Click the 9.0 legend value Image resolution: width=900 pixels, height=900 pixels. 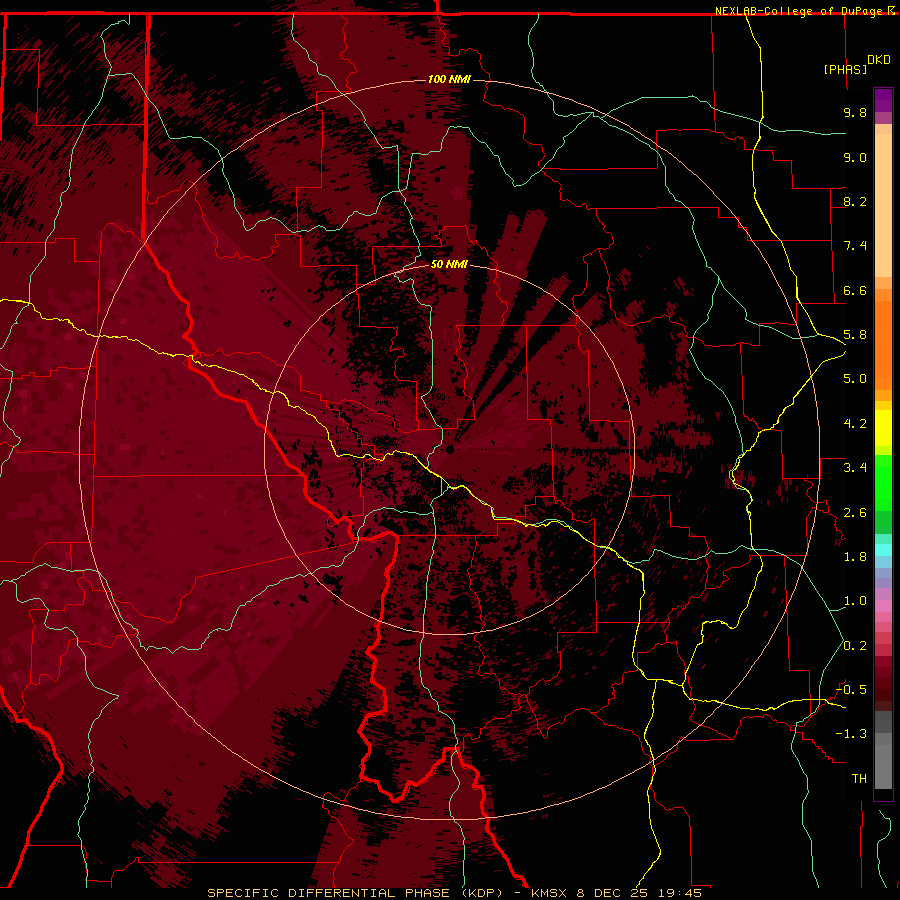point(855,157)
